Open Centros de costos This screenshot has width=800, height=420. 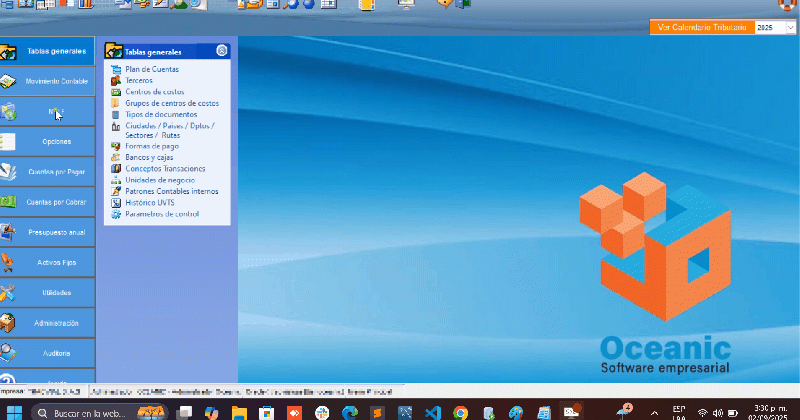(x=154, y=92)
